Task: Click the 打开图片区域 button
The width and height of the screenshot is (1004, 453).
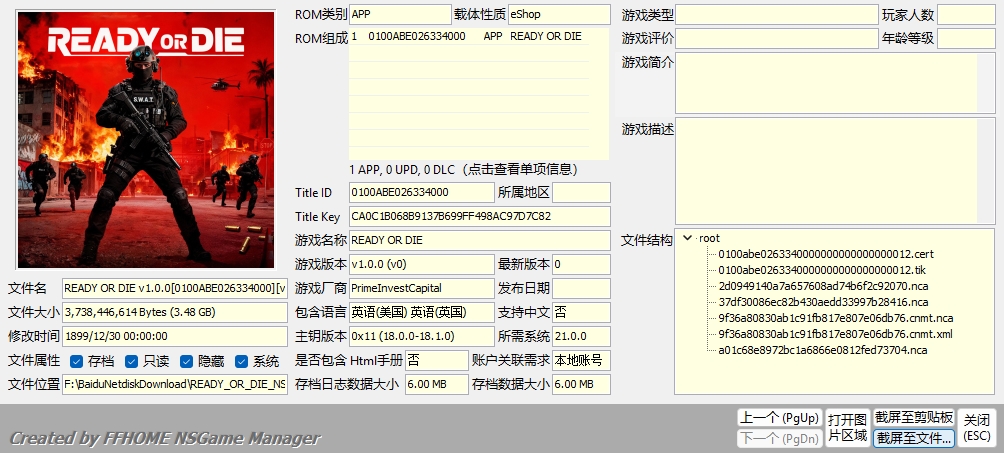Action: pos(846,427)
